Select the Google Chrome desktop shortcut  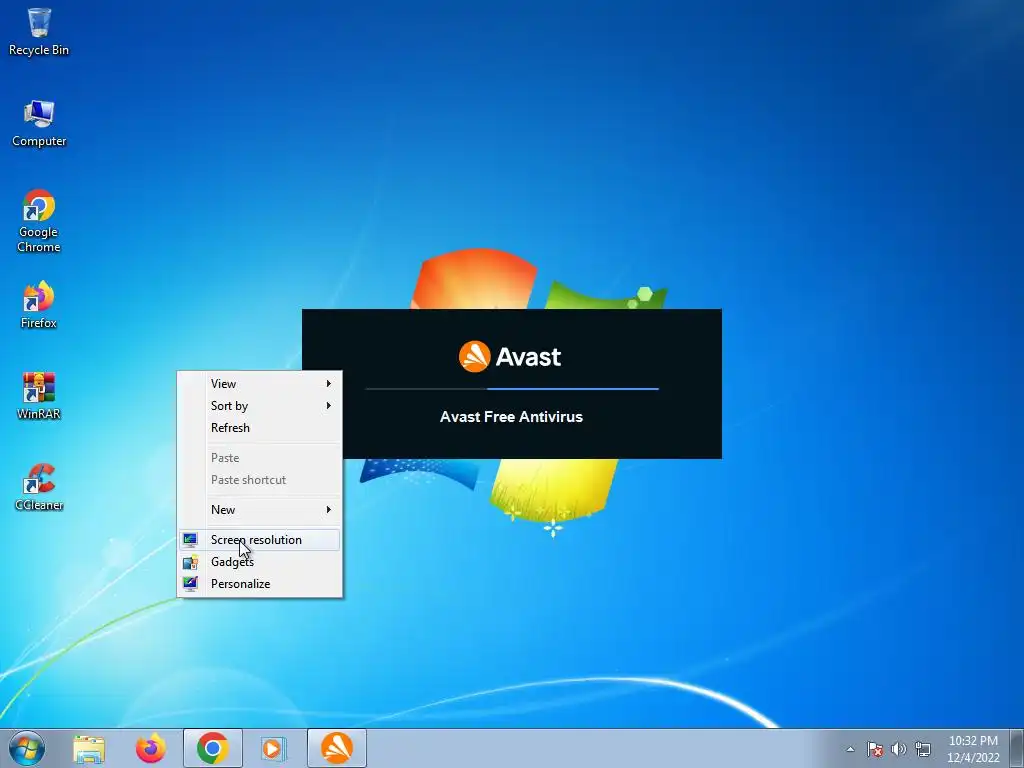click(39, 221)
